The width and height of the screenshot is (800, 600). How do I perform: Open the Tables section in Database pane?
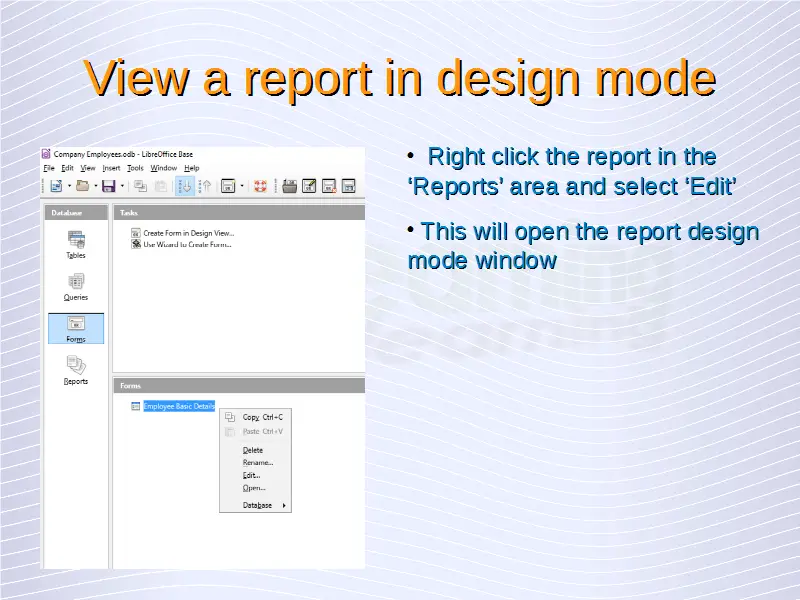76,242
